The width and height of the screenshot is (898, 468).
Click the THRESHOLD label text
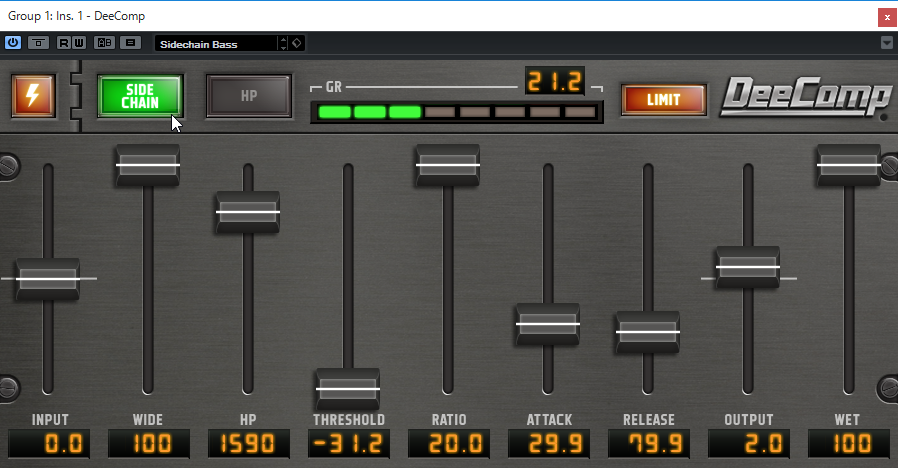coord(349,420)
